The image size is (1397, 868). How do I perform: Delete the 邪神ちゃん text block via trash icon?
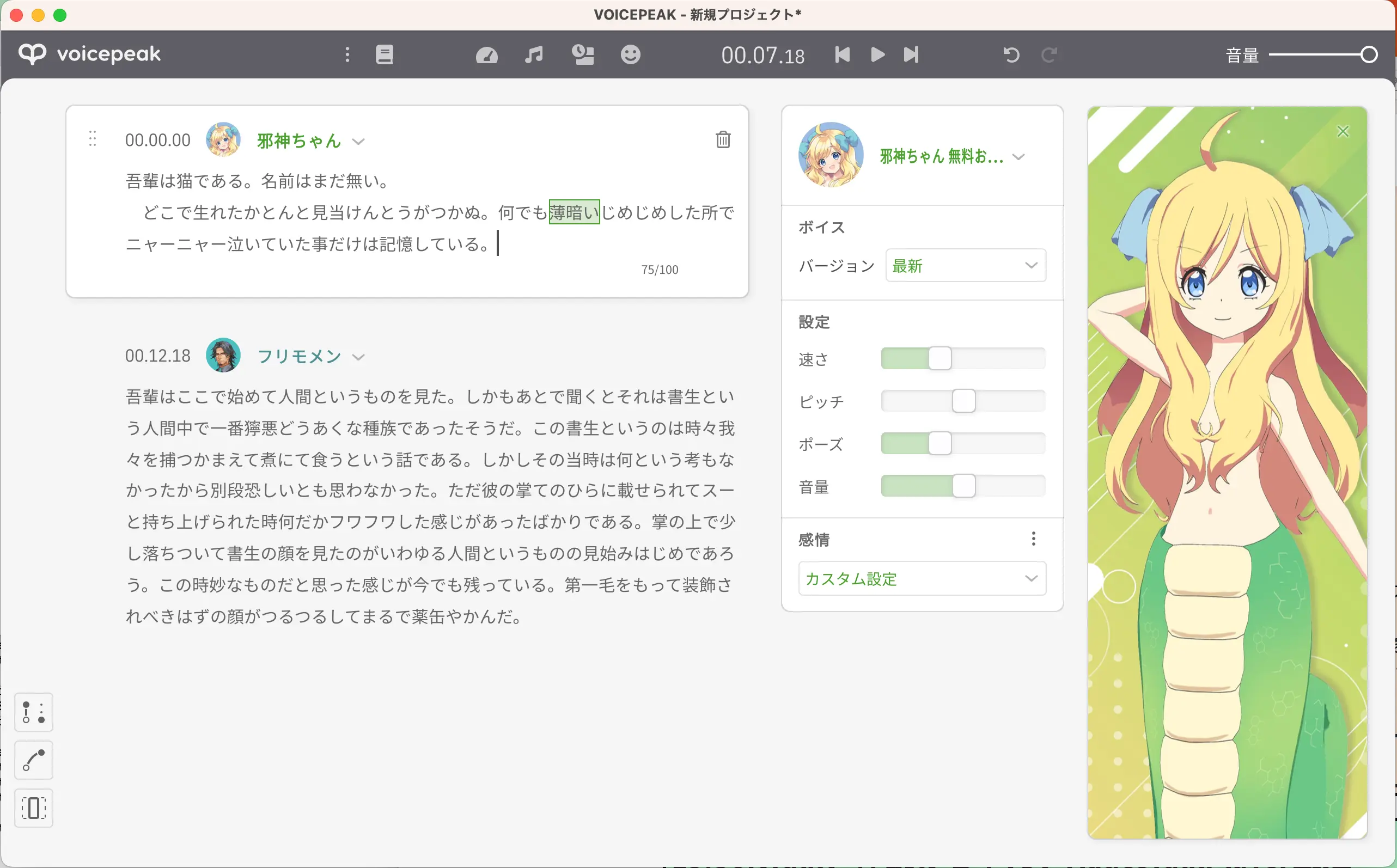(723, 139)
